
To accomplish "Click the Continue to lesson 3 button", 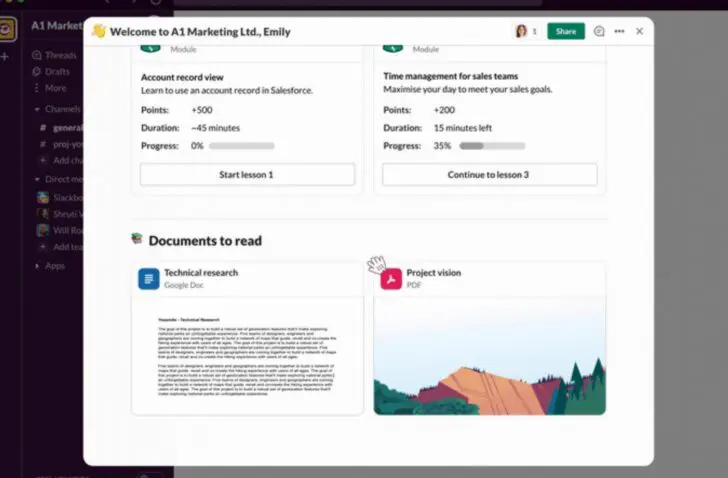I will pyautogui.click(x=489, y=174).
